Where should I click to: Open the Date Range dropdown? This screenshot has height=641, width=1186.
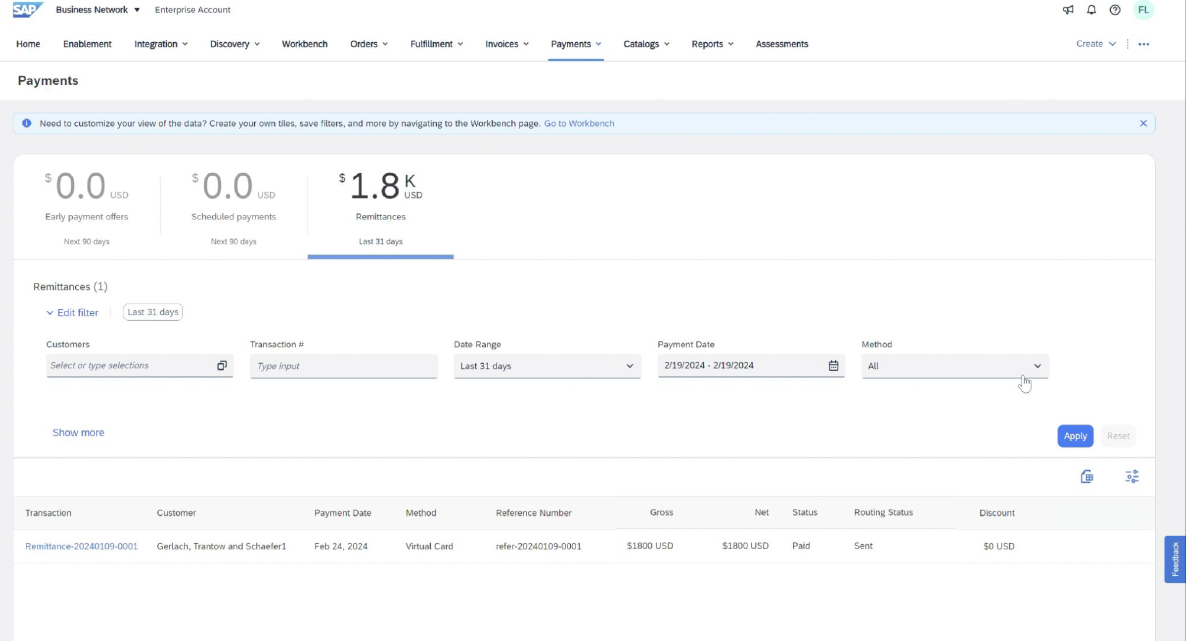[x=547, y=366]
